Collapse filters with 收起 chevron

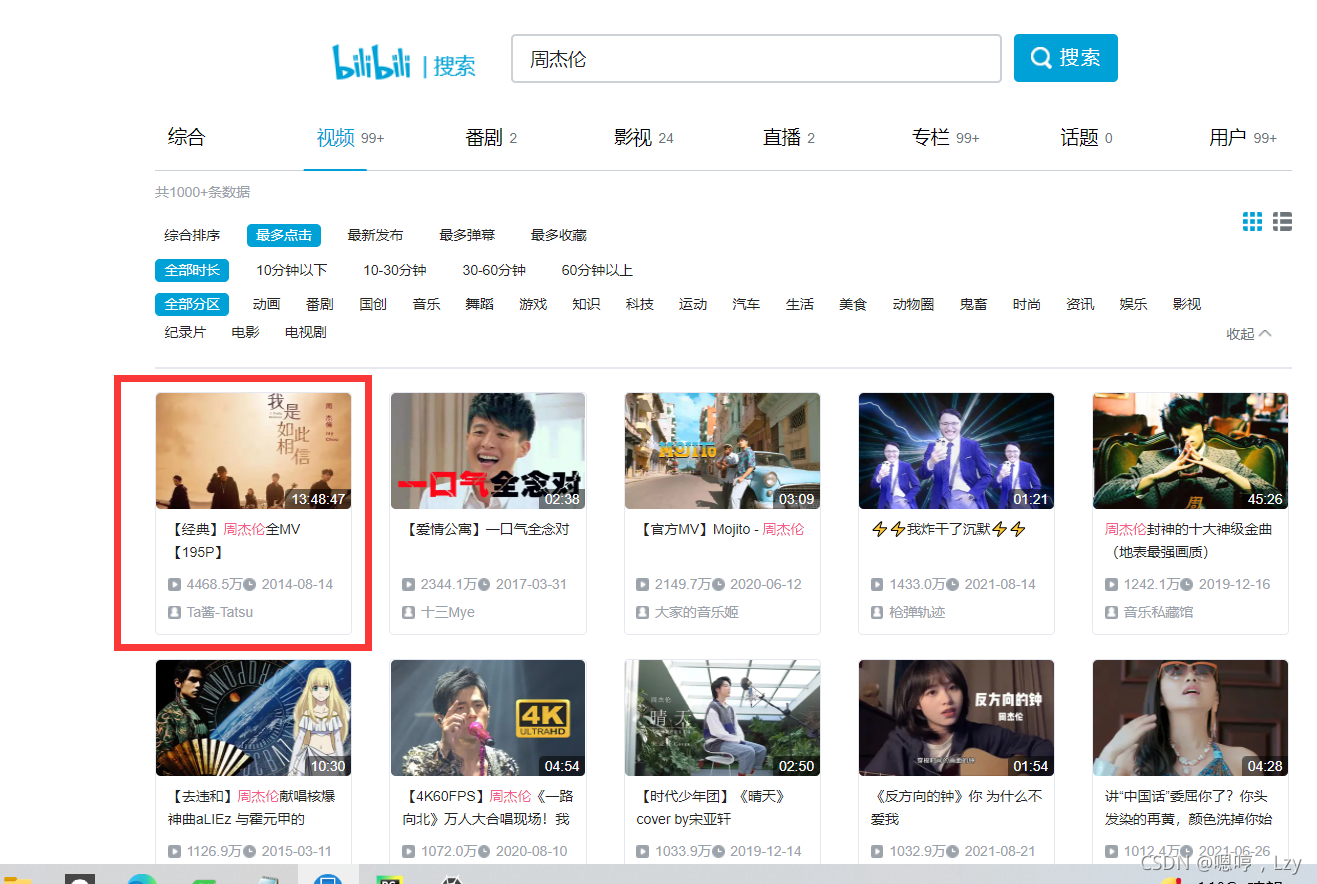(1249, 334)
